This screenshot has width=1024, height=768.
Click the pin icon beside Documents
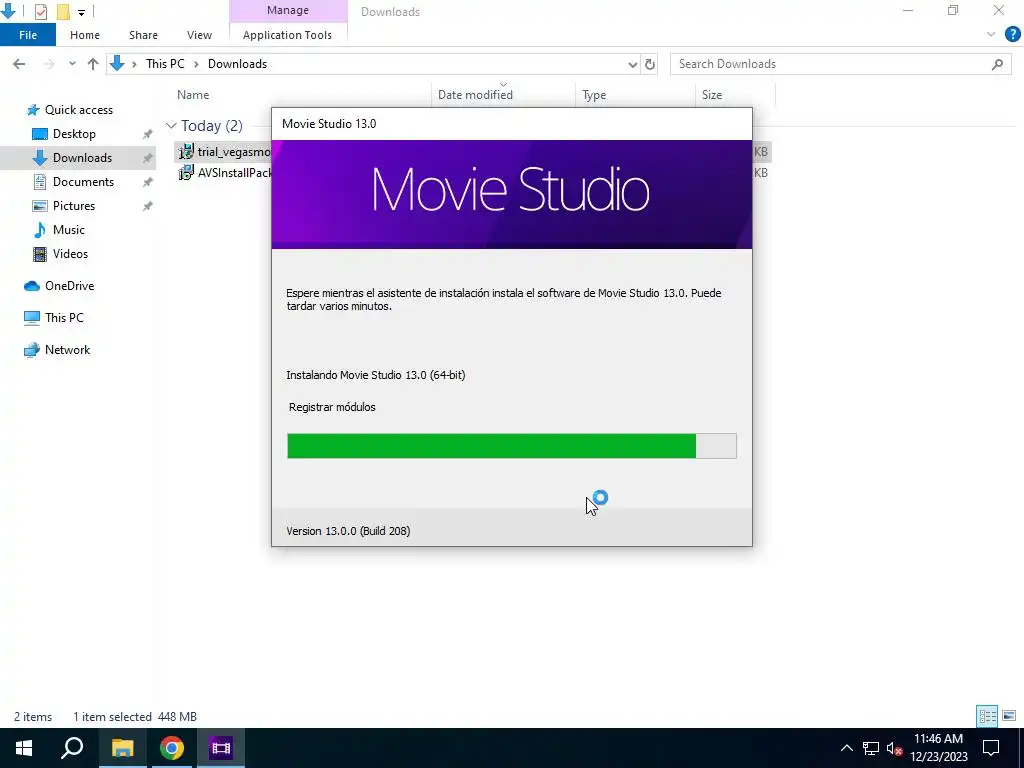148,182
